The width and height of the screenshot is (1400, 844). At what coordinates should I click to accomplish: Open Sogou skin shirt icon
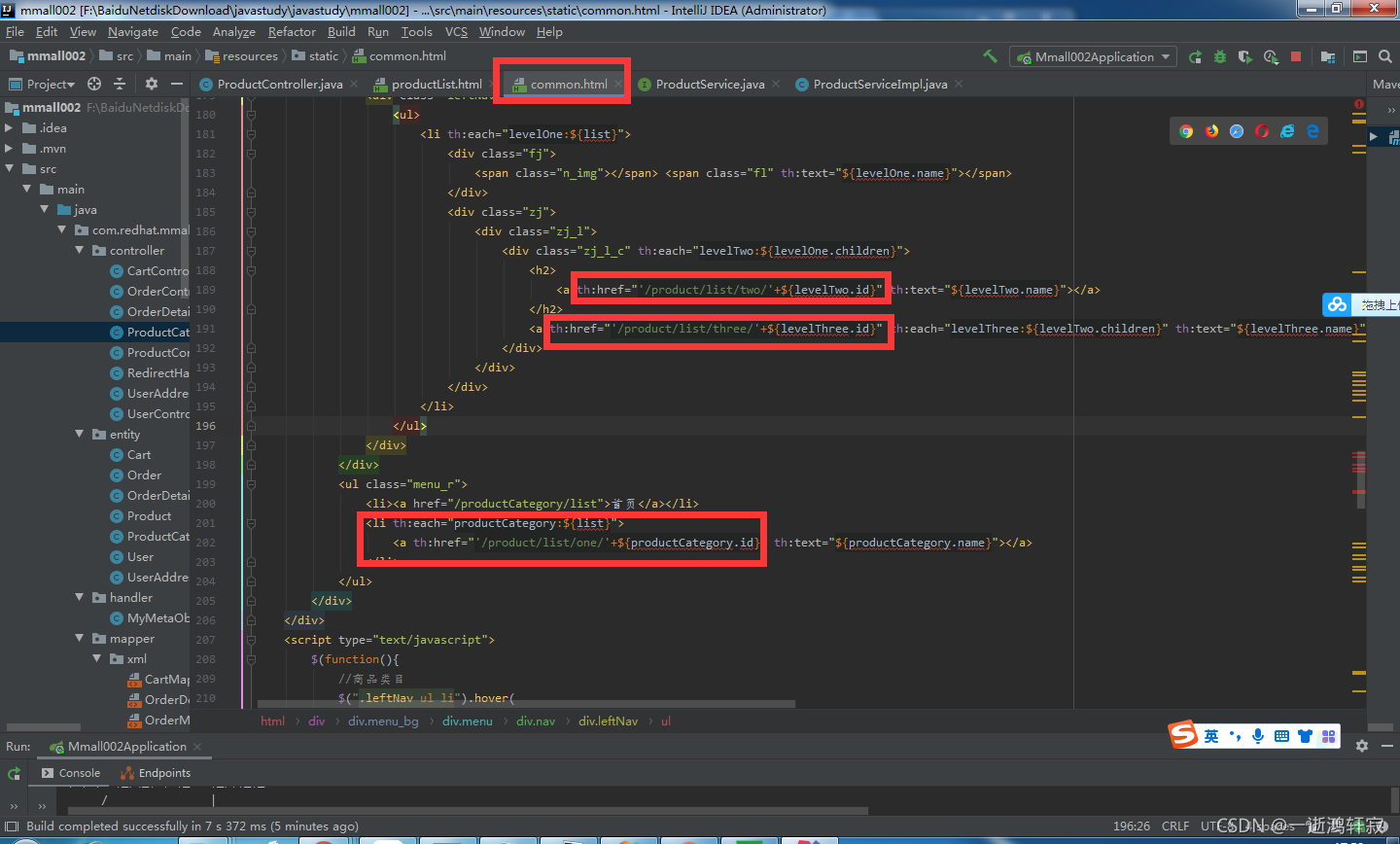[1305, 736]
